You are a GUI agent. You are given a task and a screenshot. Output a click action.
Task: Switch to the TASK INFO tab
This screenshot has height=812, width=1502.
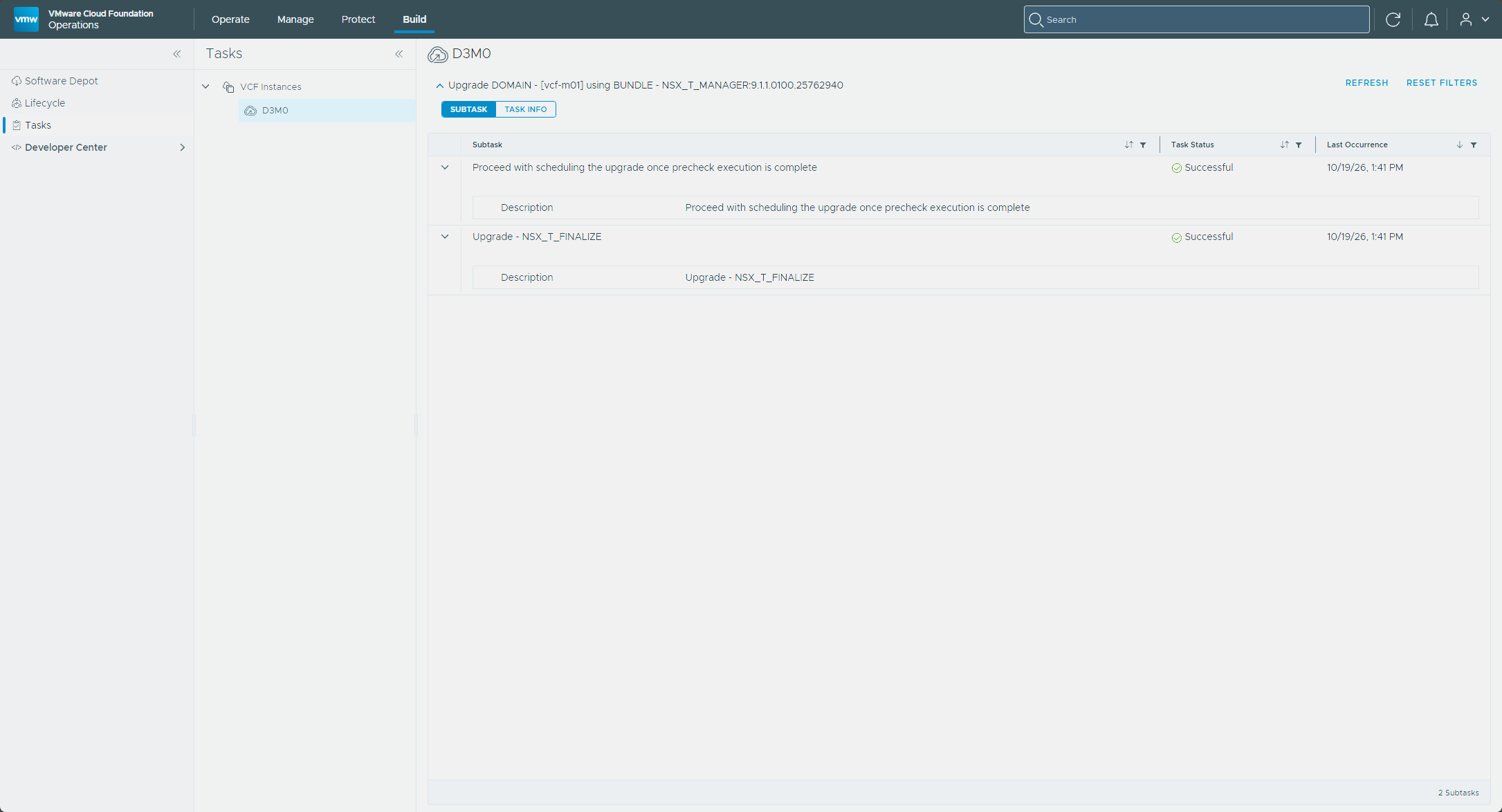526,109
